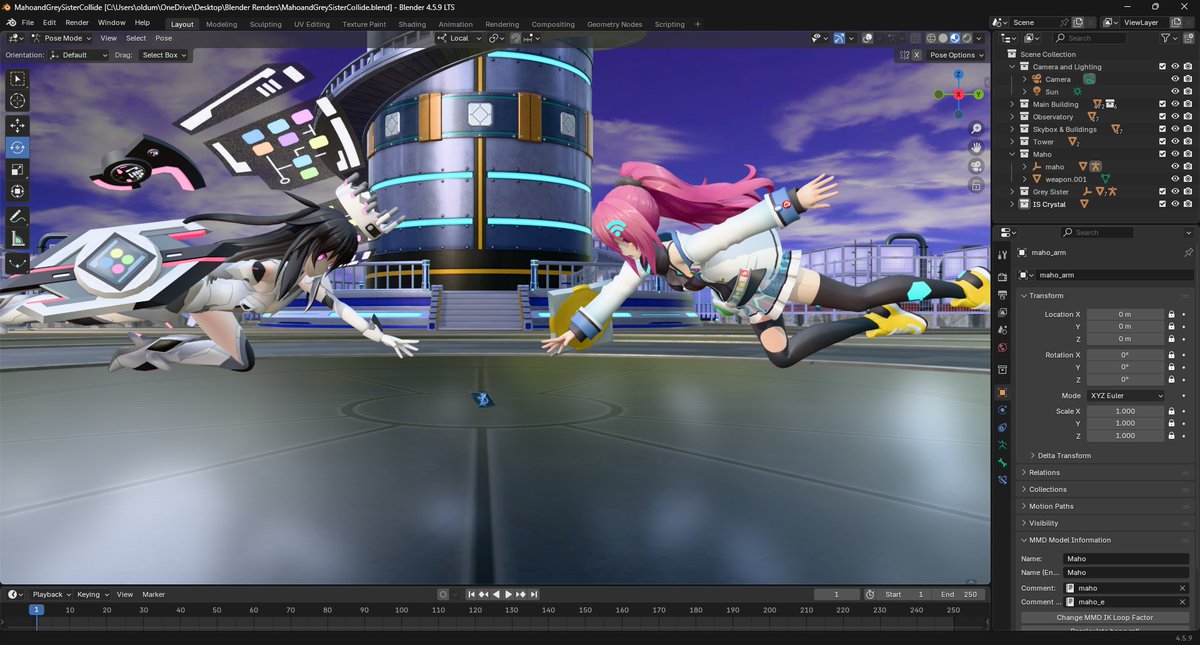Open the Local transform orientation dropdown
The width and height of the screenshot is (1200, 645).
pos(459,38)
